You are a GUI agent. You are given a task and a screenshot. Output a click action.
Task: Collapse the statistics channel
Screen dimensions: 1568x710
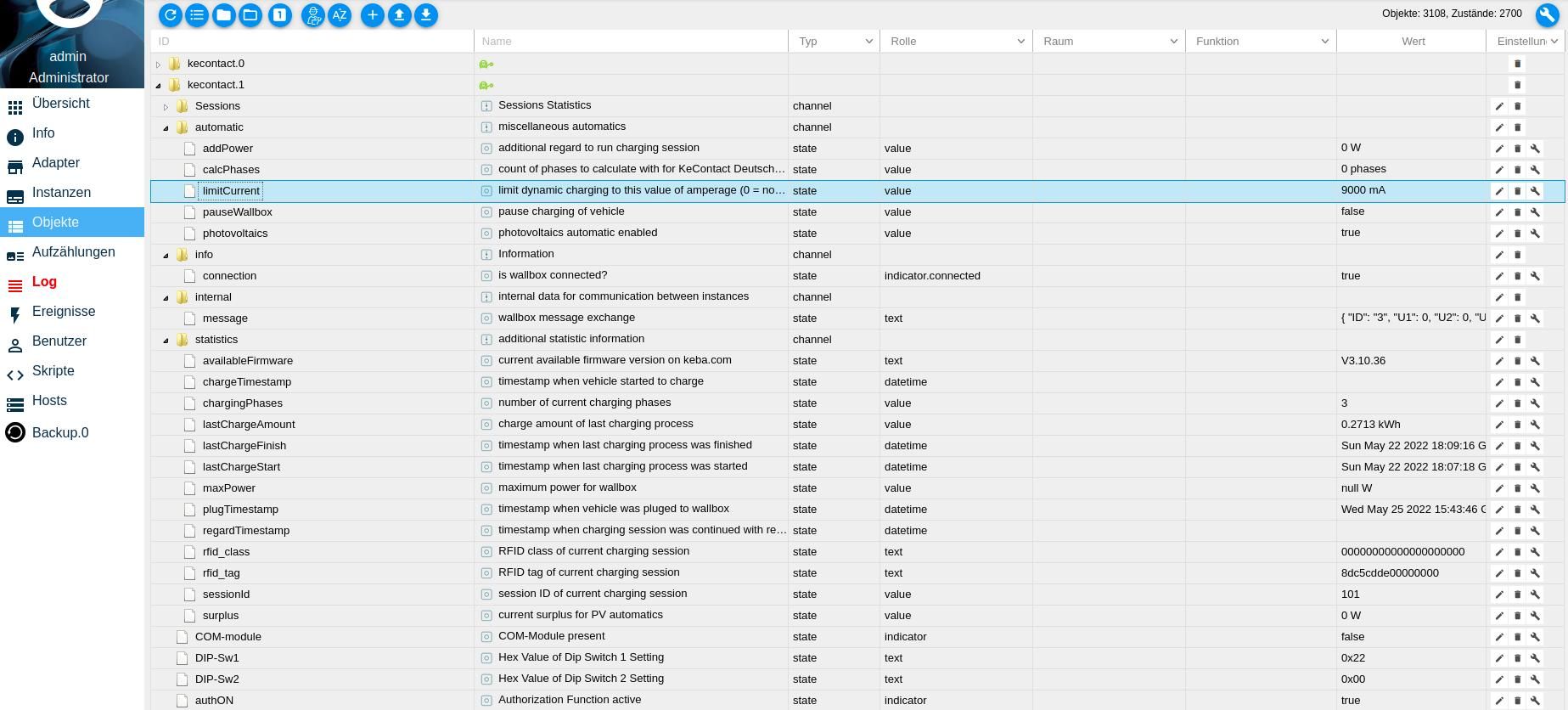166,340
